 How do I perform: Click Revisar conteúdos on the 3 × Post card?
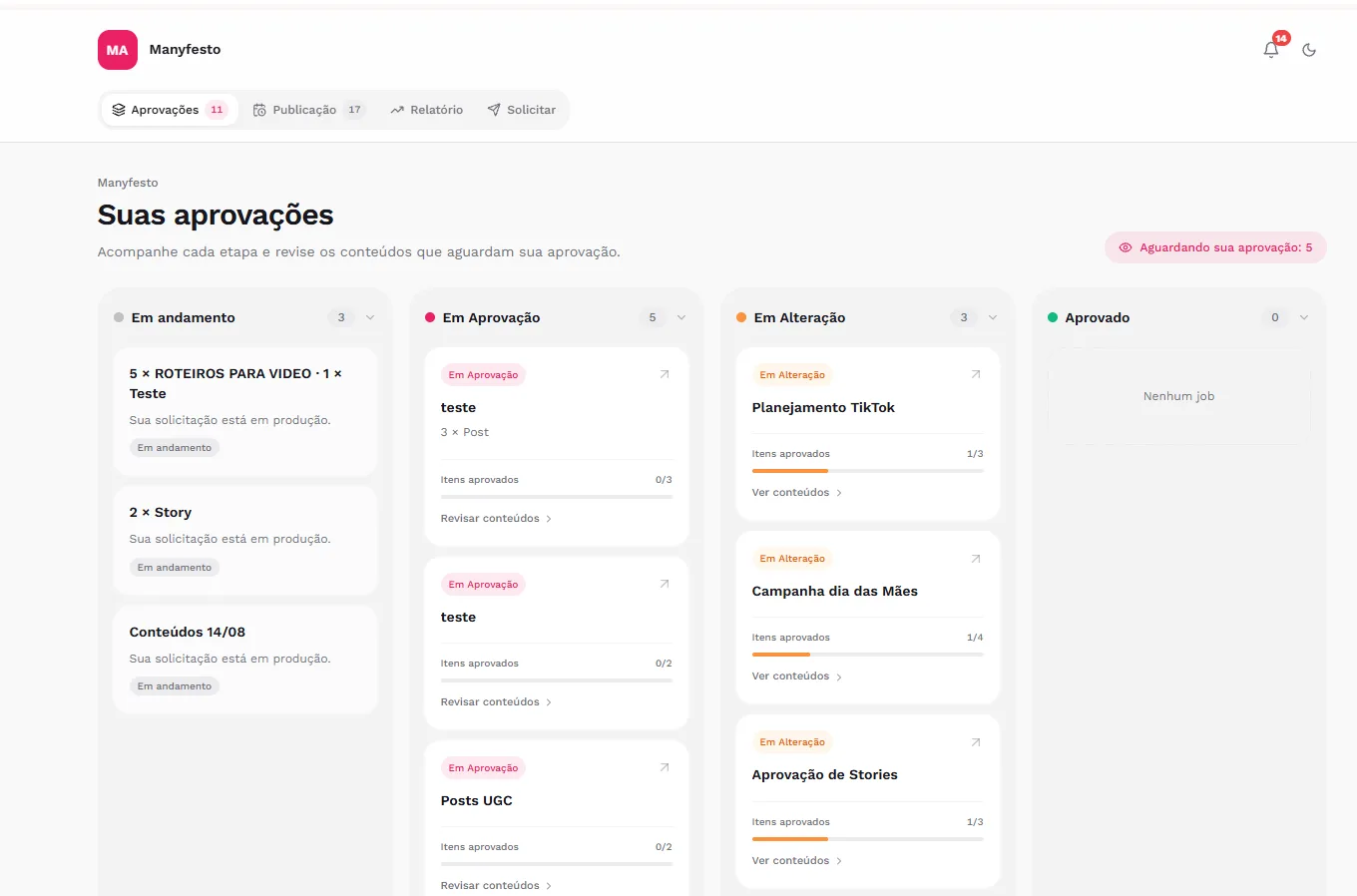(496, 519)
